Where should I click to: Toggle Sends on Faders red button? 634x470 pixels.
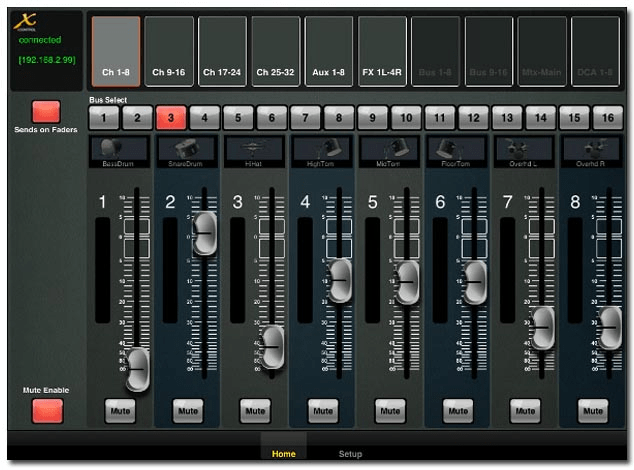[x=46, y=112]
